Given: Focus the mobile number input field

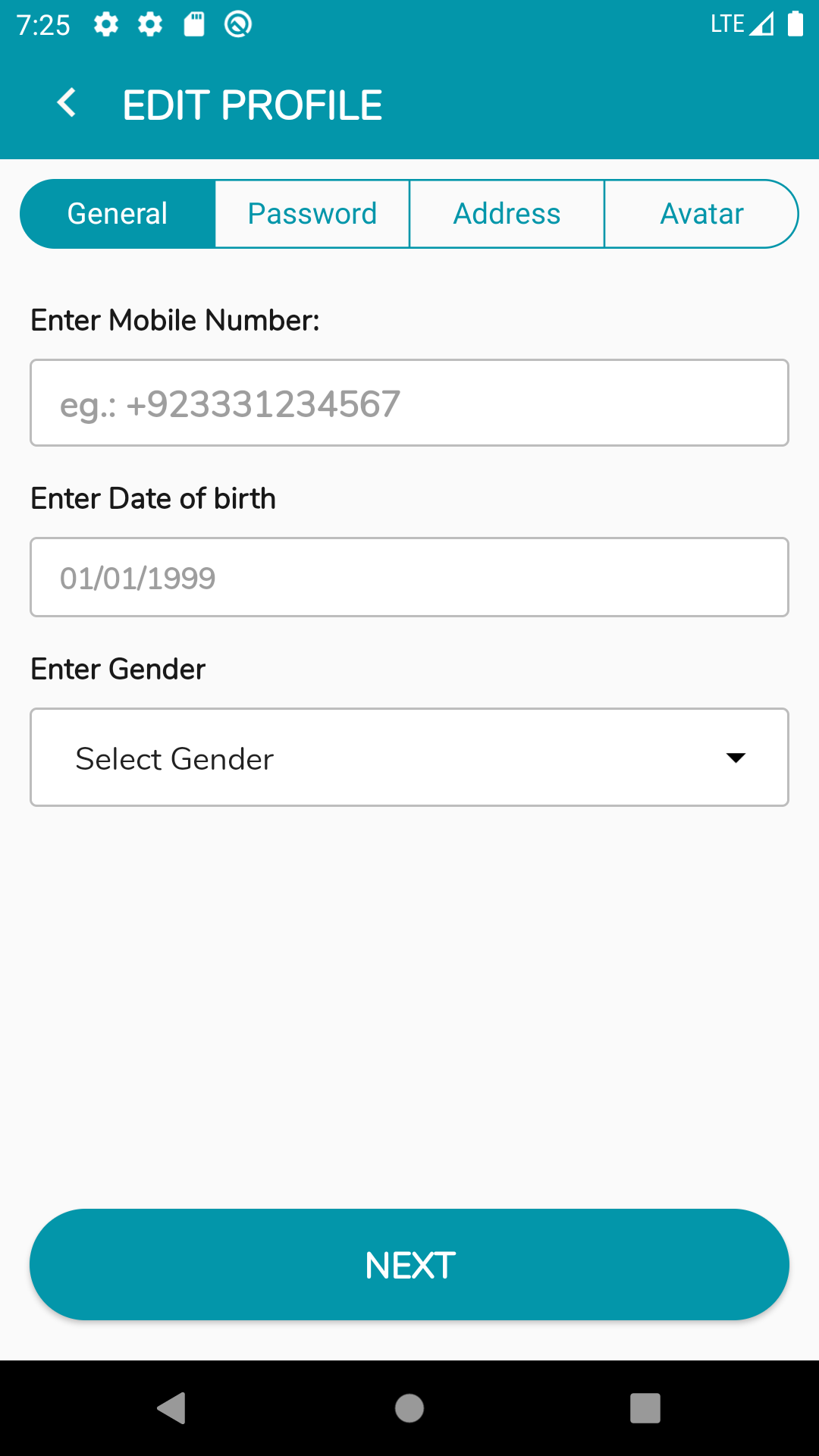Looking at the screenshot, I should pos(409,403).
